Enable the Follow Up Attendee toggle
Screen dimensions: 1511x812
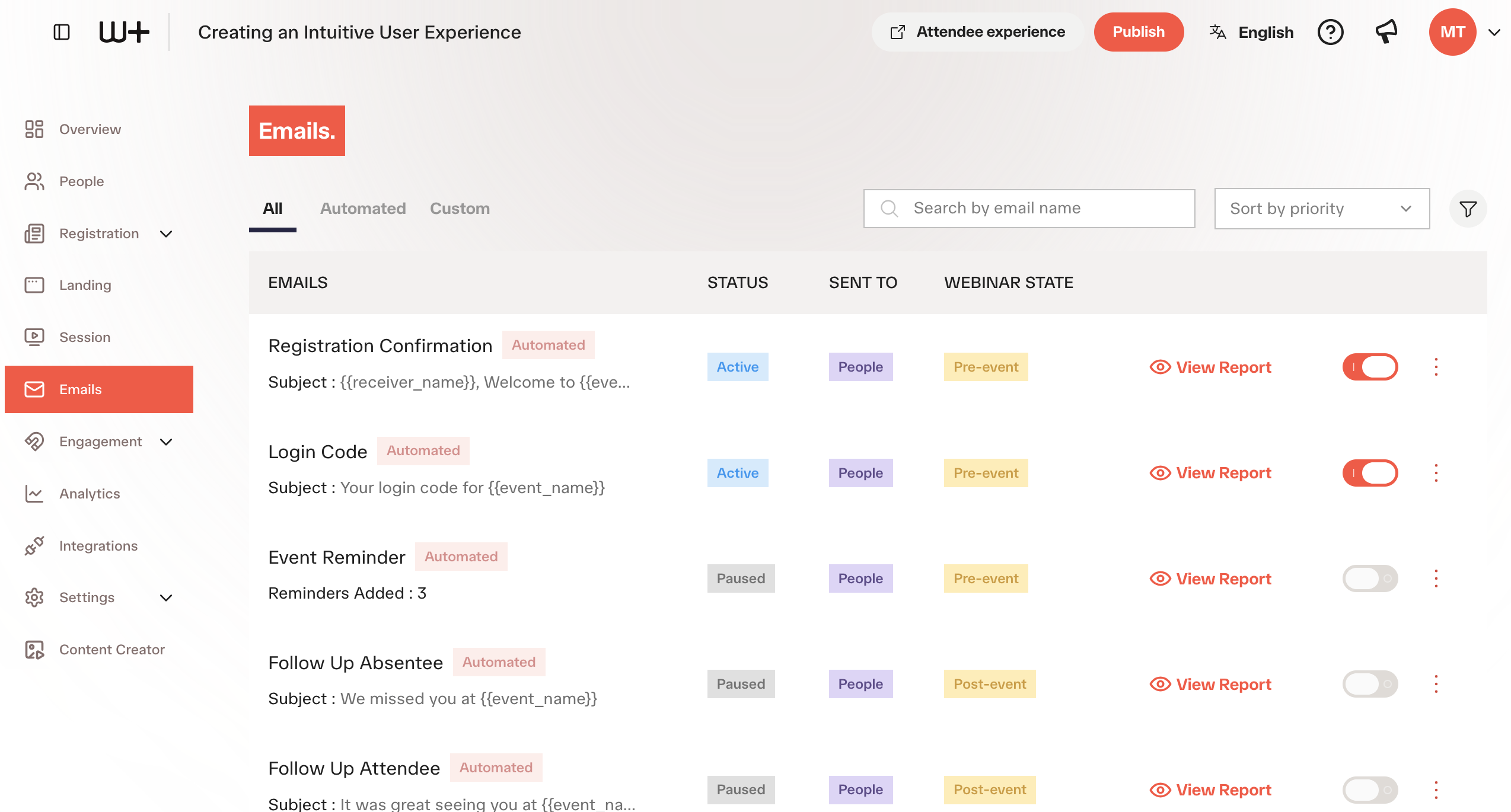point(1370,789)
